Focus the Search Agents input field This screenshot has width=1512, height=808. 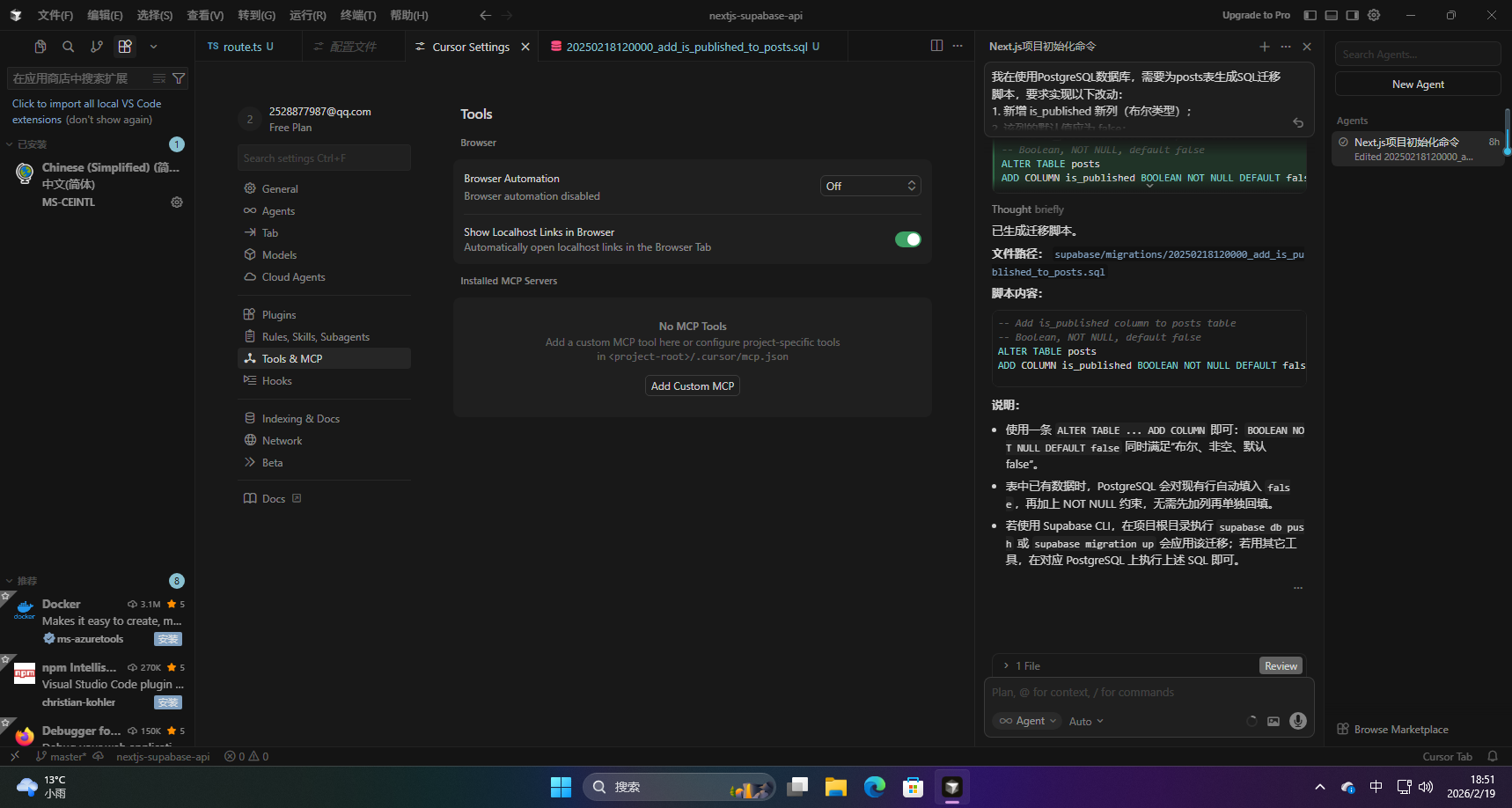point(1418,55)
